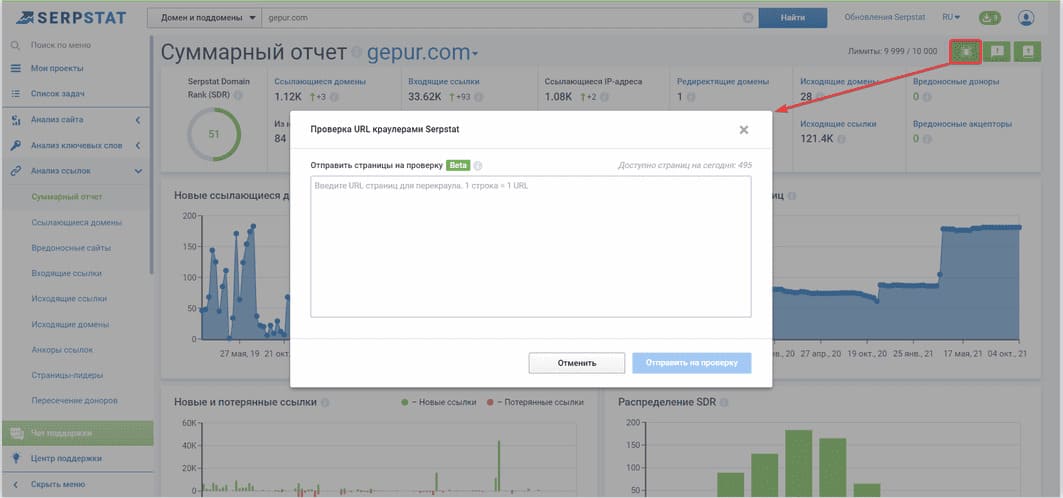Open Центр поддержки in the sidebar
1063x498 pixels.
(66, 458)
